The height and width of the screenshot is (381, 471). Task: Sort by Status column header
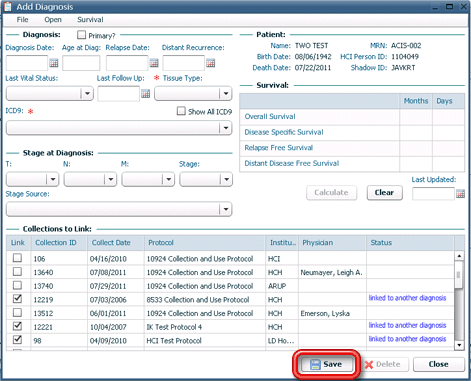tap(410, 243)
